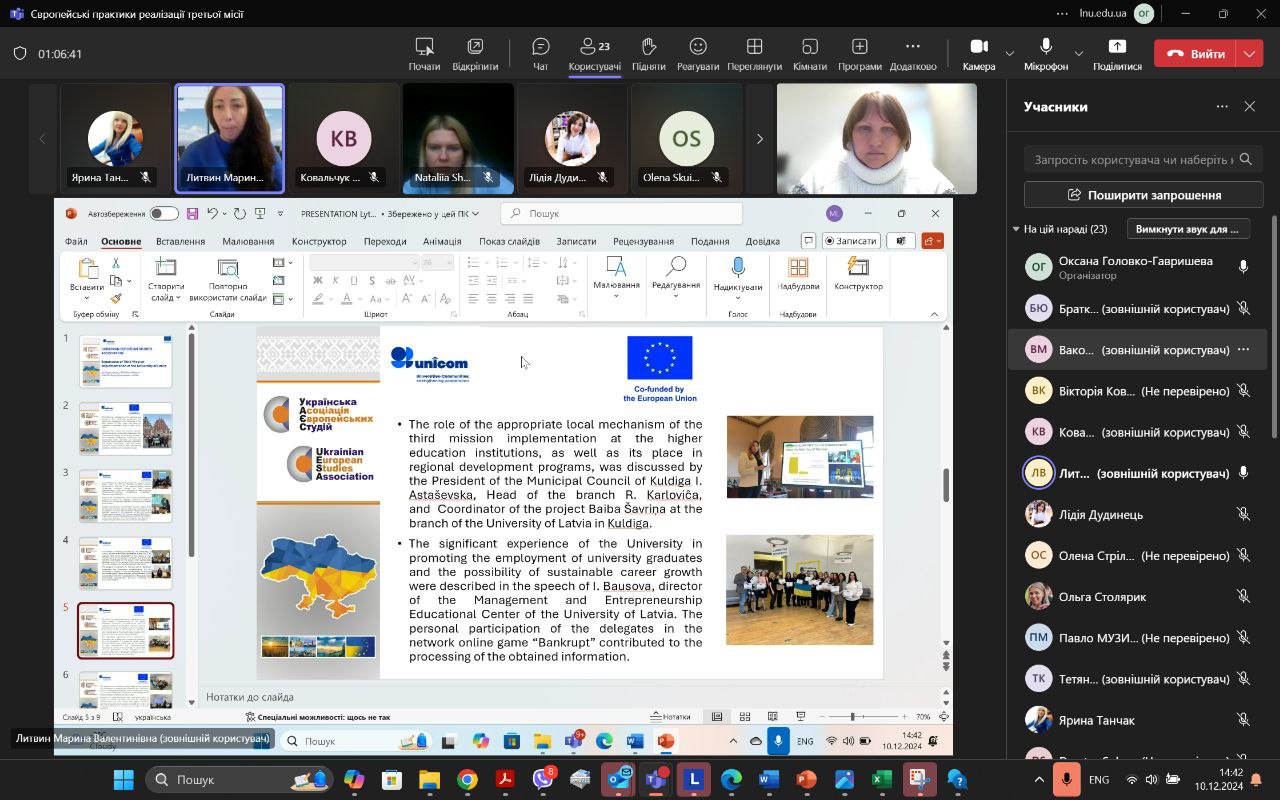Open the Показ слайдів ribbon tab
This screenshot has height=800, width=1280.
coord(509,241)
